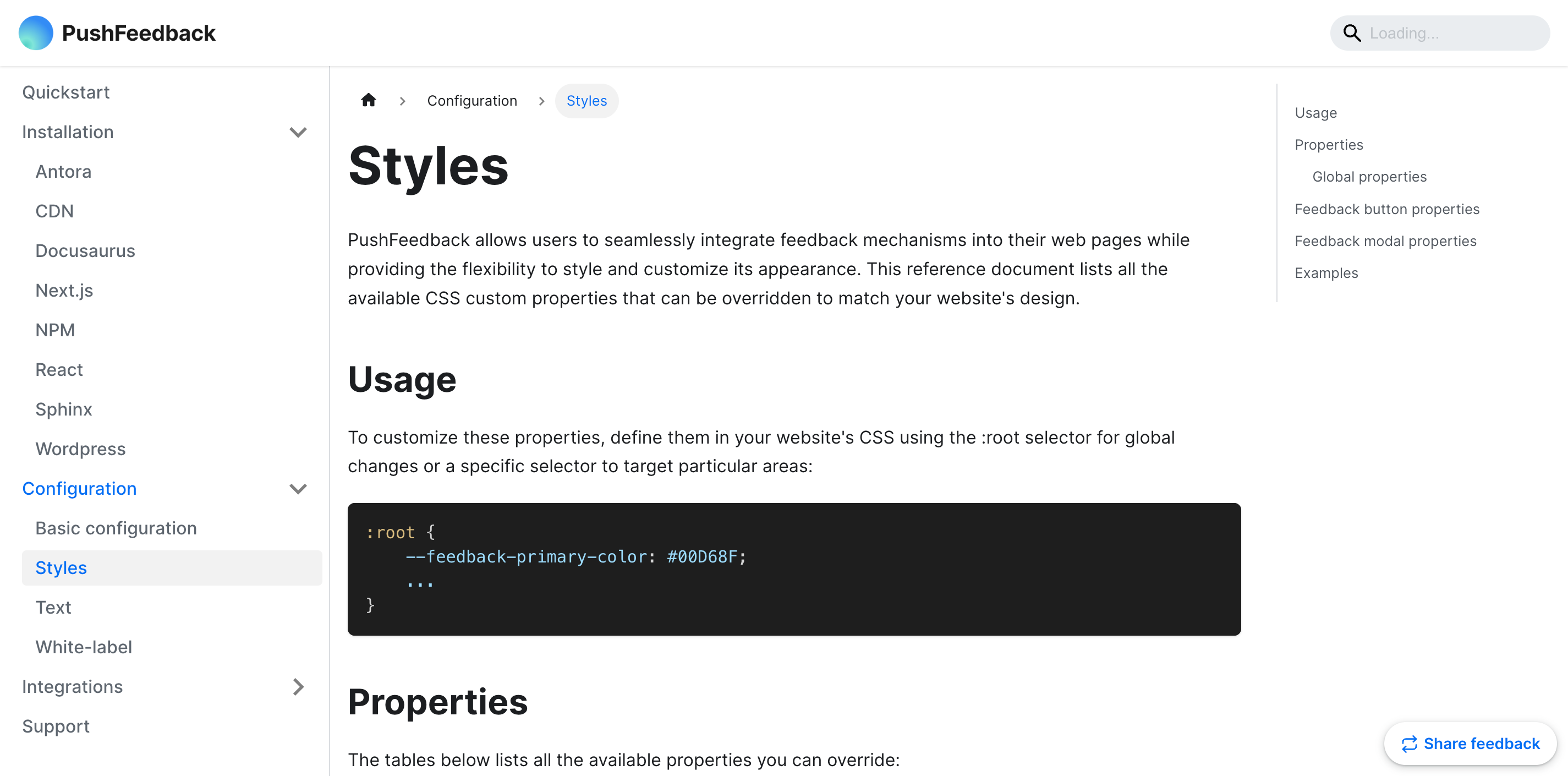Open the Next.js installation guide
This screenshot has height=776, width=1568.
[x=64, y=291]
